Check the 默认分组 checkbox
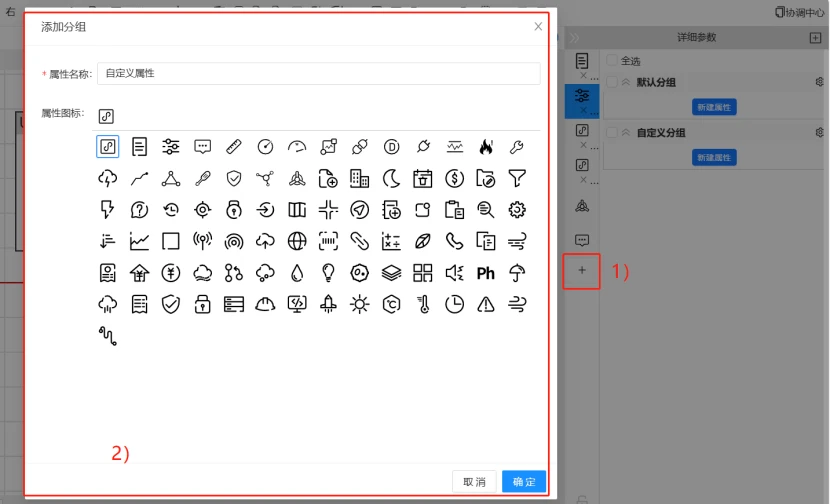The width and height of the screenshot is (830, 504). [612, 82]
